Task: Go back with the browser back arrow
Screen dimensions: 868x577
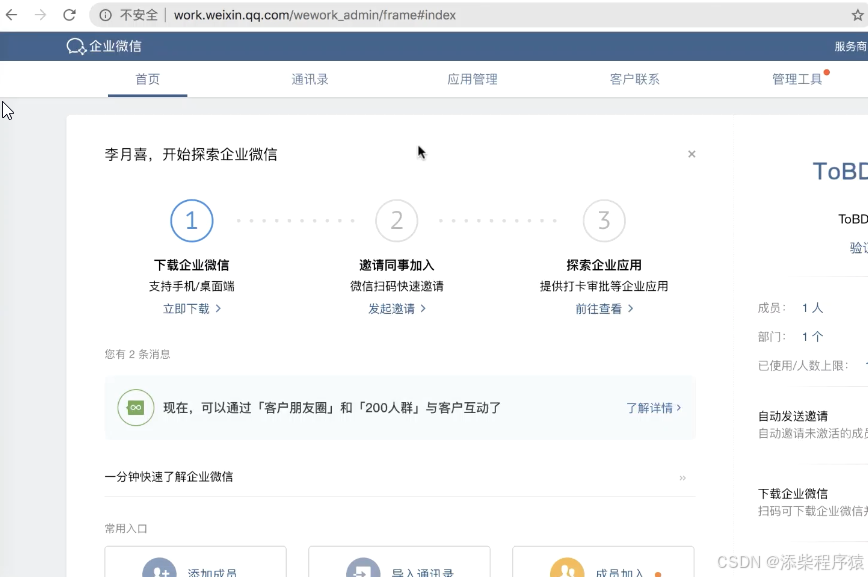Action: [x=12, y=15]
